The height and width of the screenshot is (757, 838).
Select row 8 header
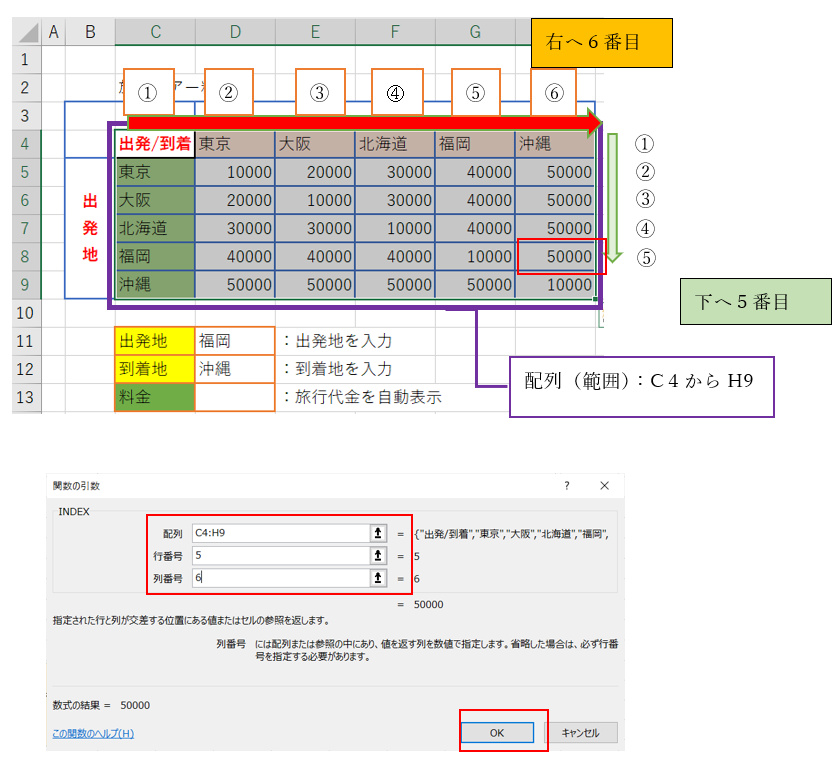tap(24, 257)
